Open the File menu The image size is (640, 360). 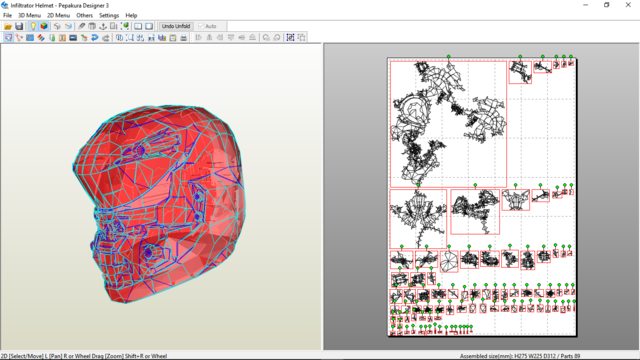tap(7, 16)
